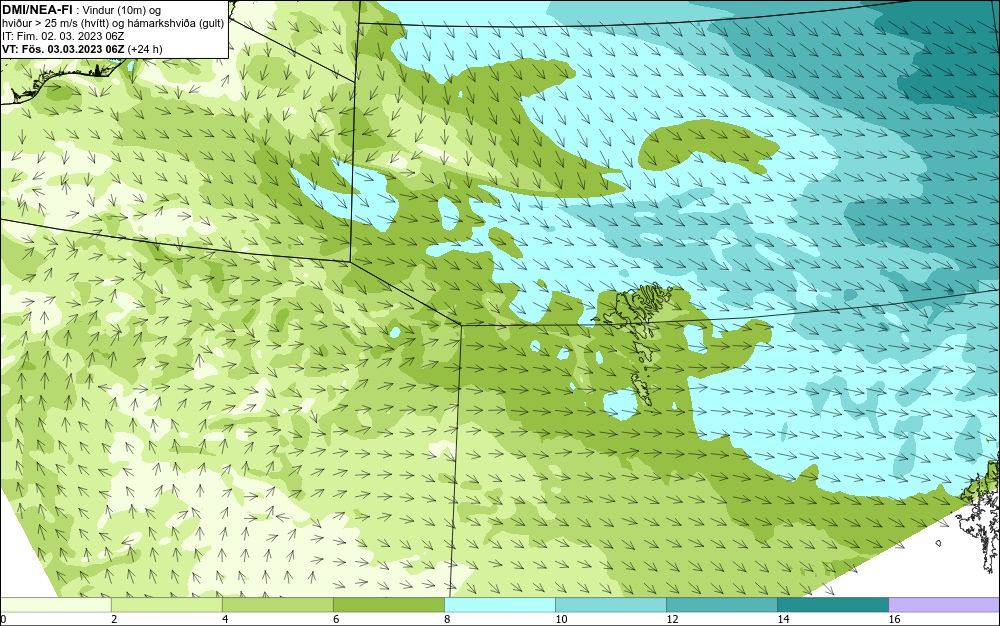The image size is (1000, 626).
Task: Click the light green 2–4 m/s legend swatch
Action: click(x=166, y=605)
